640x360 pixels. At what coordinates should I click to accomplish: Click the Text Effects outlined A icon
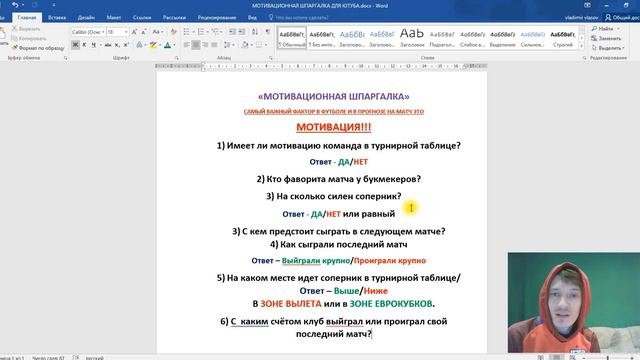(140, 45)
